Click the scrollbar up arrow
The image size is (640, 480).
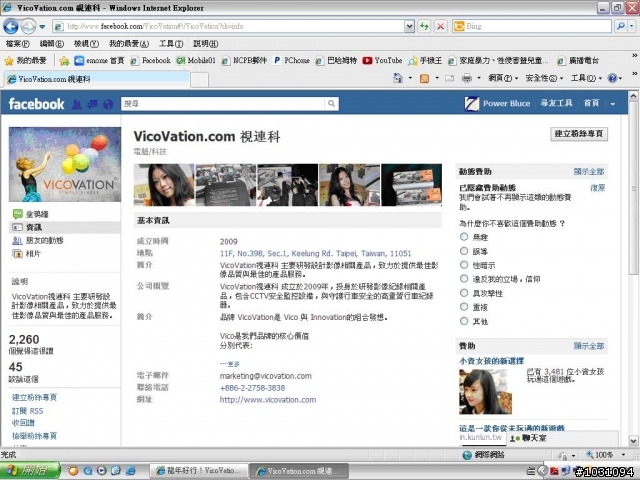tap(633, 96)
